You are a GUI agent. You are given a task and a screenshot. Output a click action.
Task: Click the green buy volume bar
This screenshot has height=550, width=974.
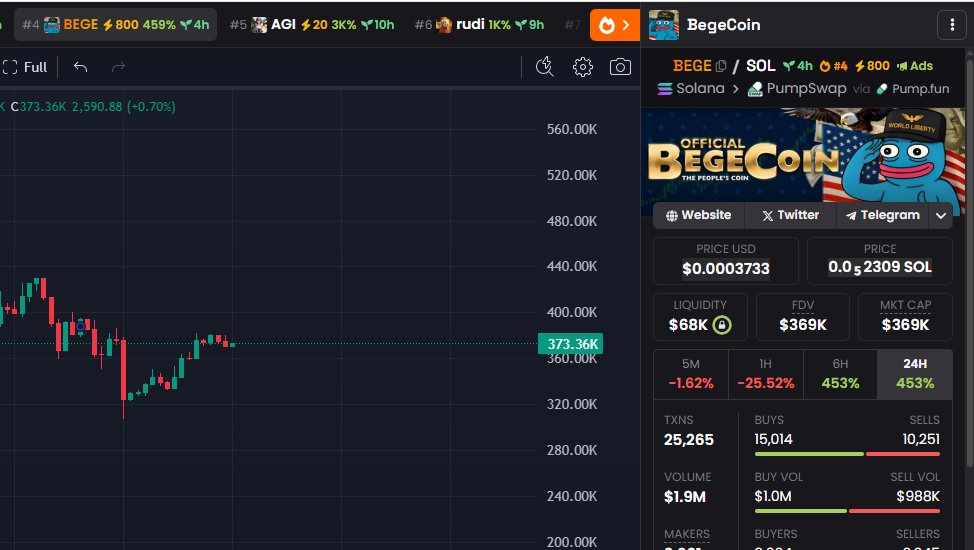[801, 511]
